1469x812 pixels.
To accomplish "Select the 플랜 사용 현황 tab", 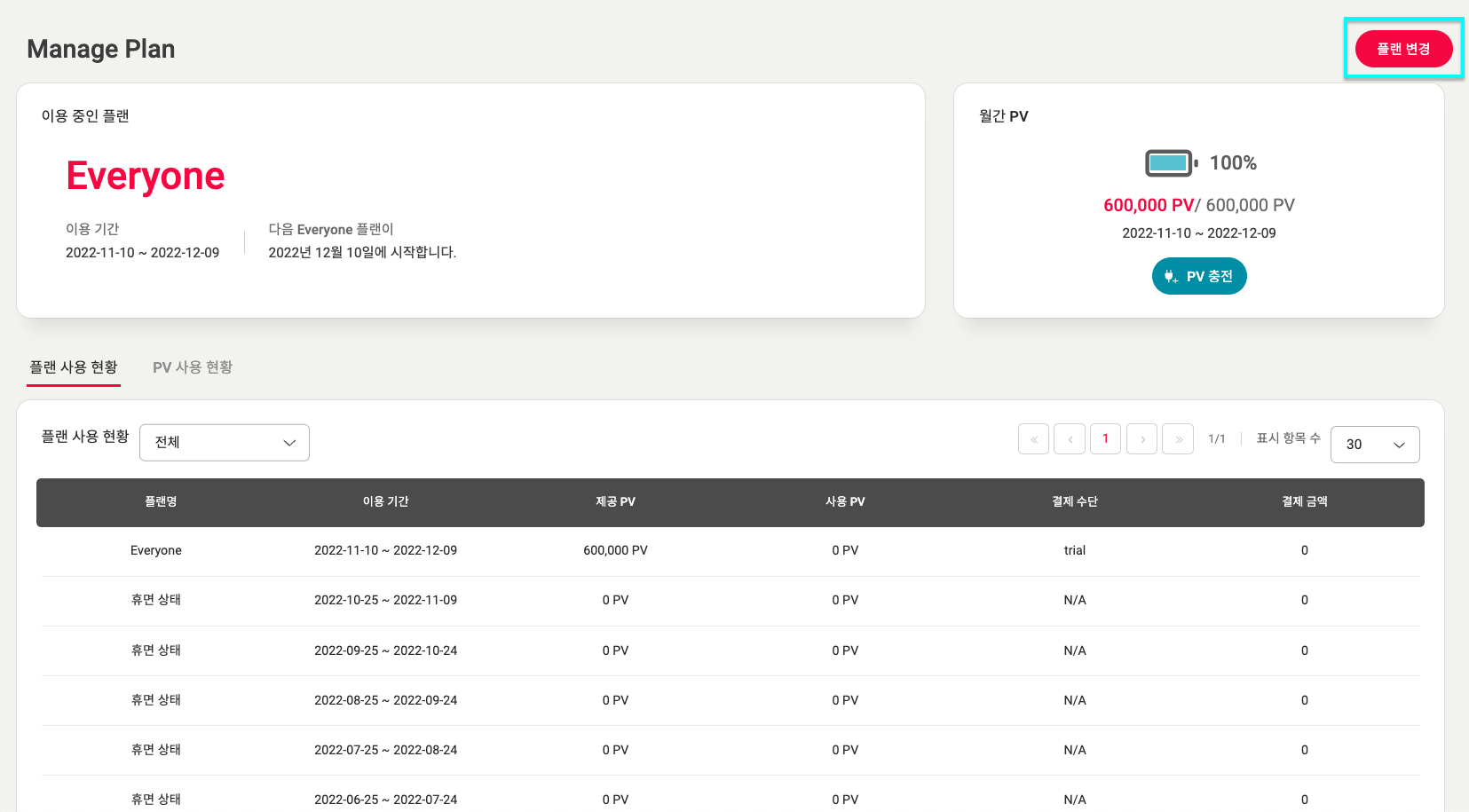I will click(74, 367).
